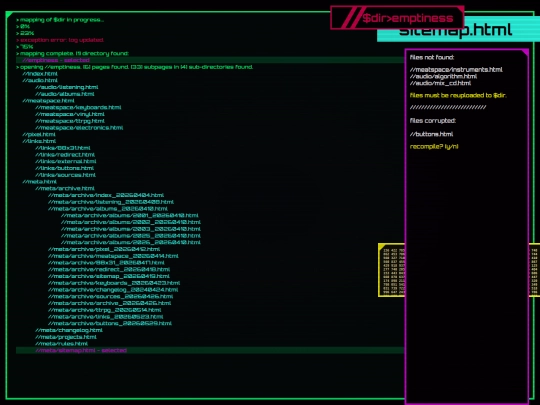The height and width of the screenshot is (405, 540).
Task: Open the //audio.html link
Action: tap(40, 80)
